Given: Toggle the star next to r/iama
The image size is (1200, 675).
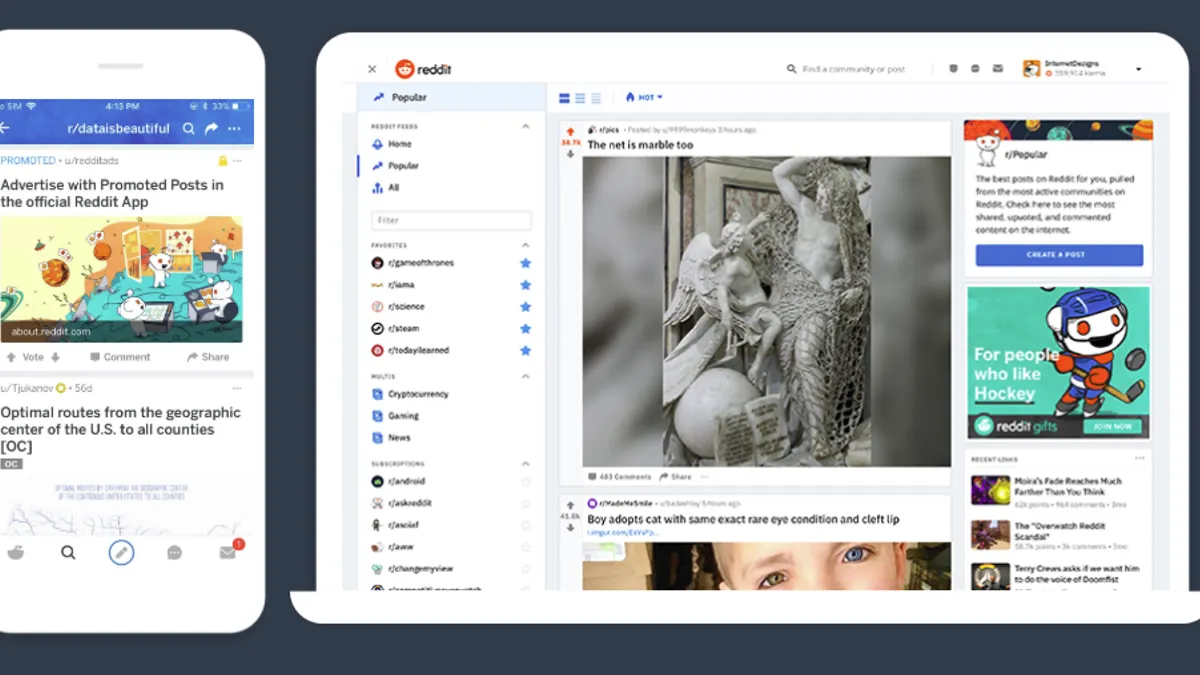Looking at the screenshot, I should (526, 285).
